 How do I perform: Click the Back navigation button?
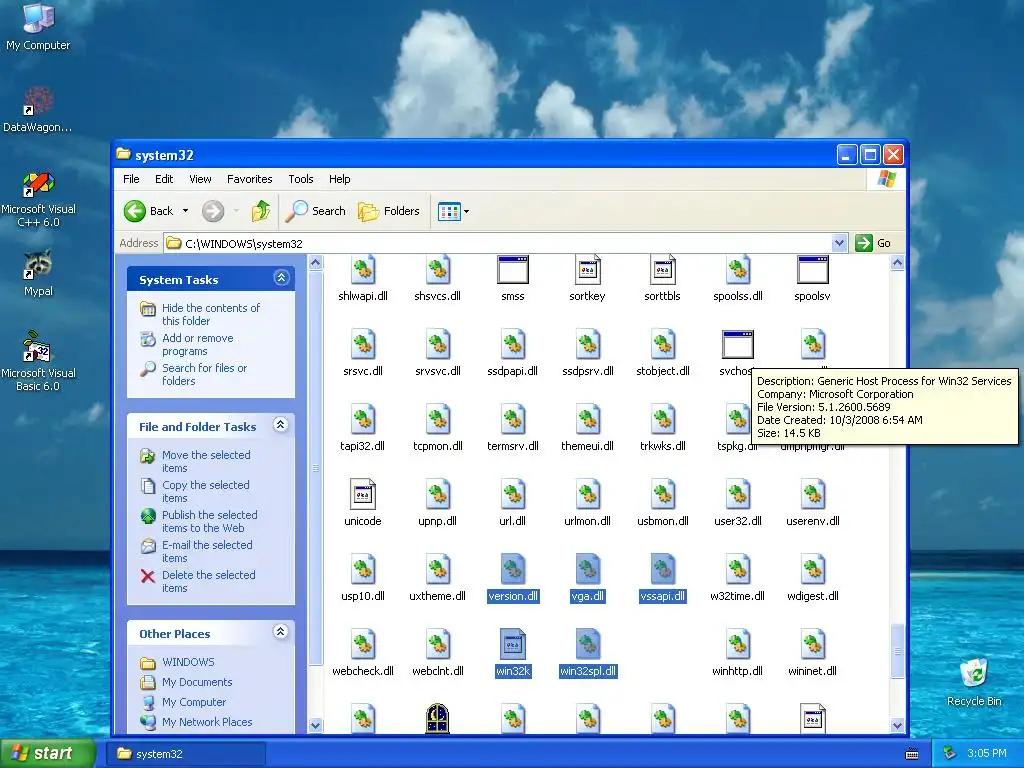149,211
